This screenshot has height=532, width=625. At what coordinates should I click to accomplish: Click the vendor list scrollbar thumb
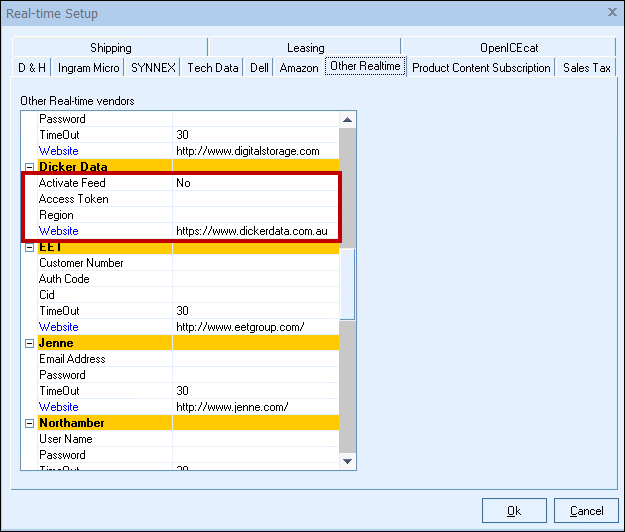(x=348, y=284)
